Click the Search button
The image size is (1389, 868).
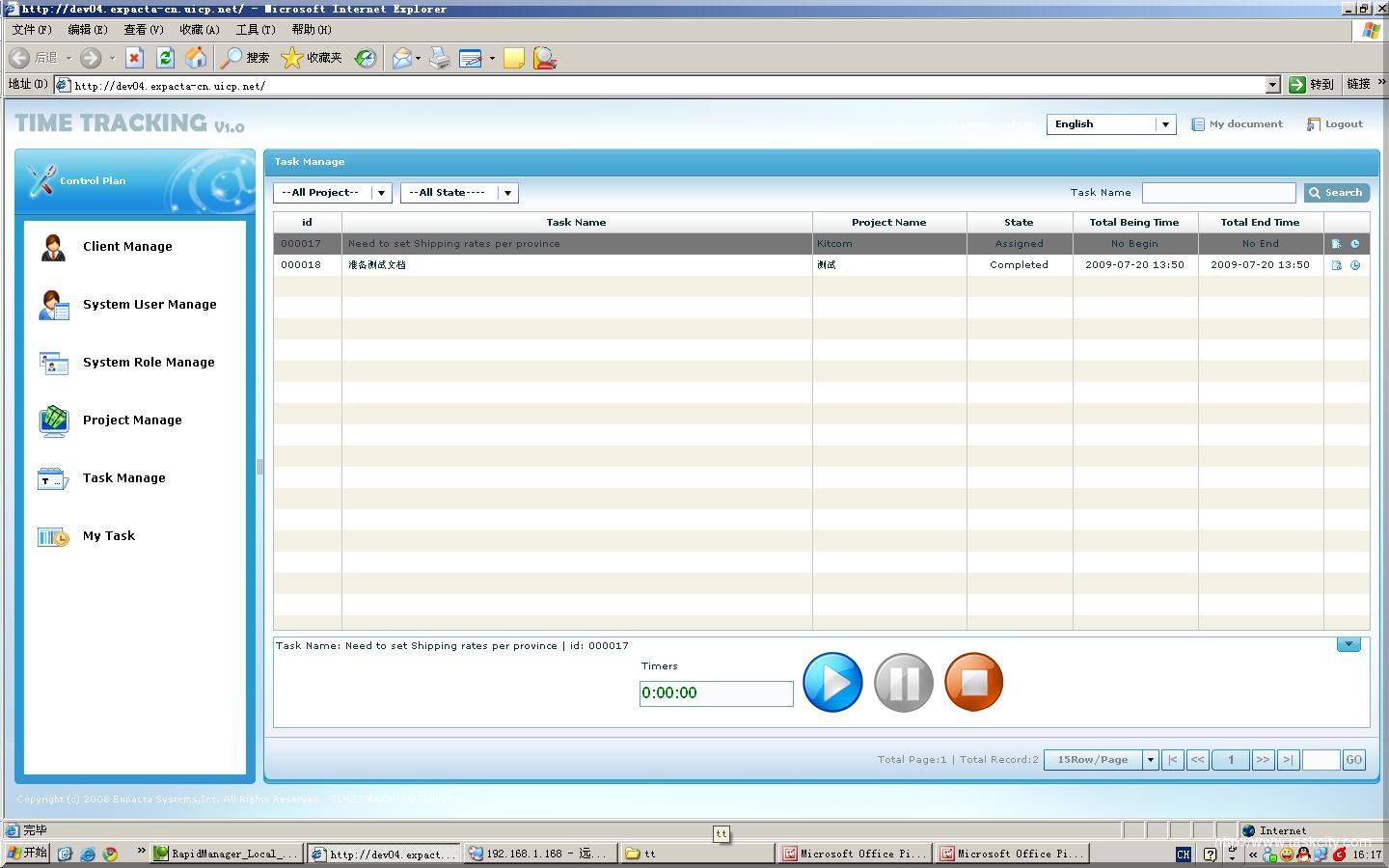(1336, 193)
